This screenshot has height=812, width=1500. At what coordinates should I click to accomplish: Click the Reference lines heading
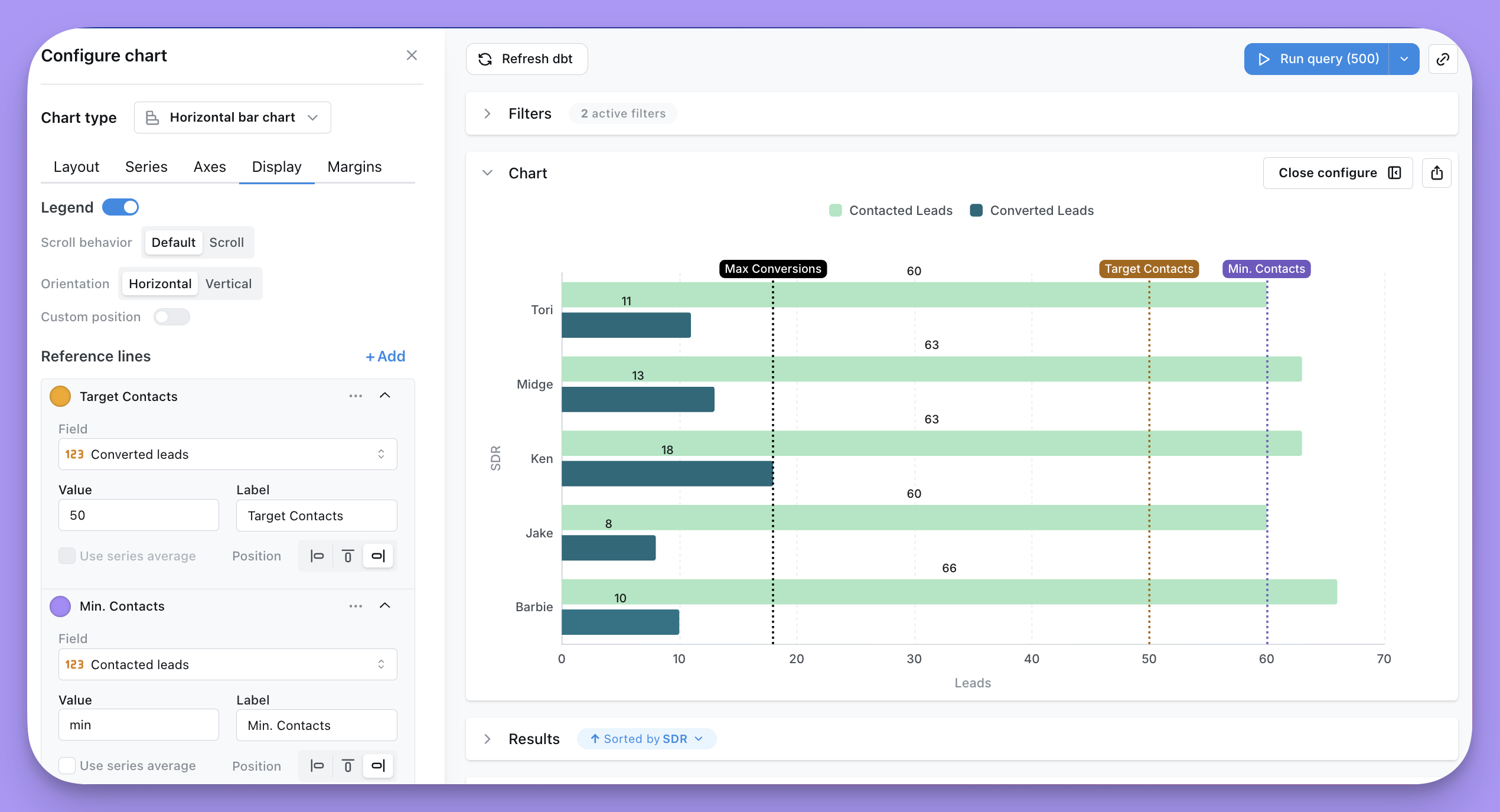click(x=96, y=357)
